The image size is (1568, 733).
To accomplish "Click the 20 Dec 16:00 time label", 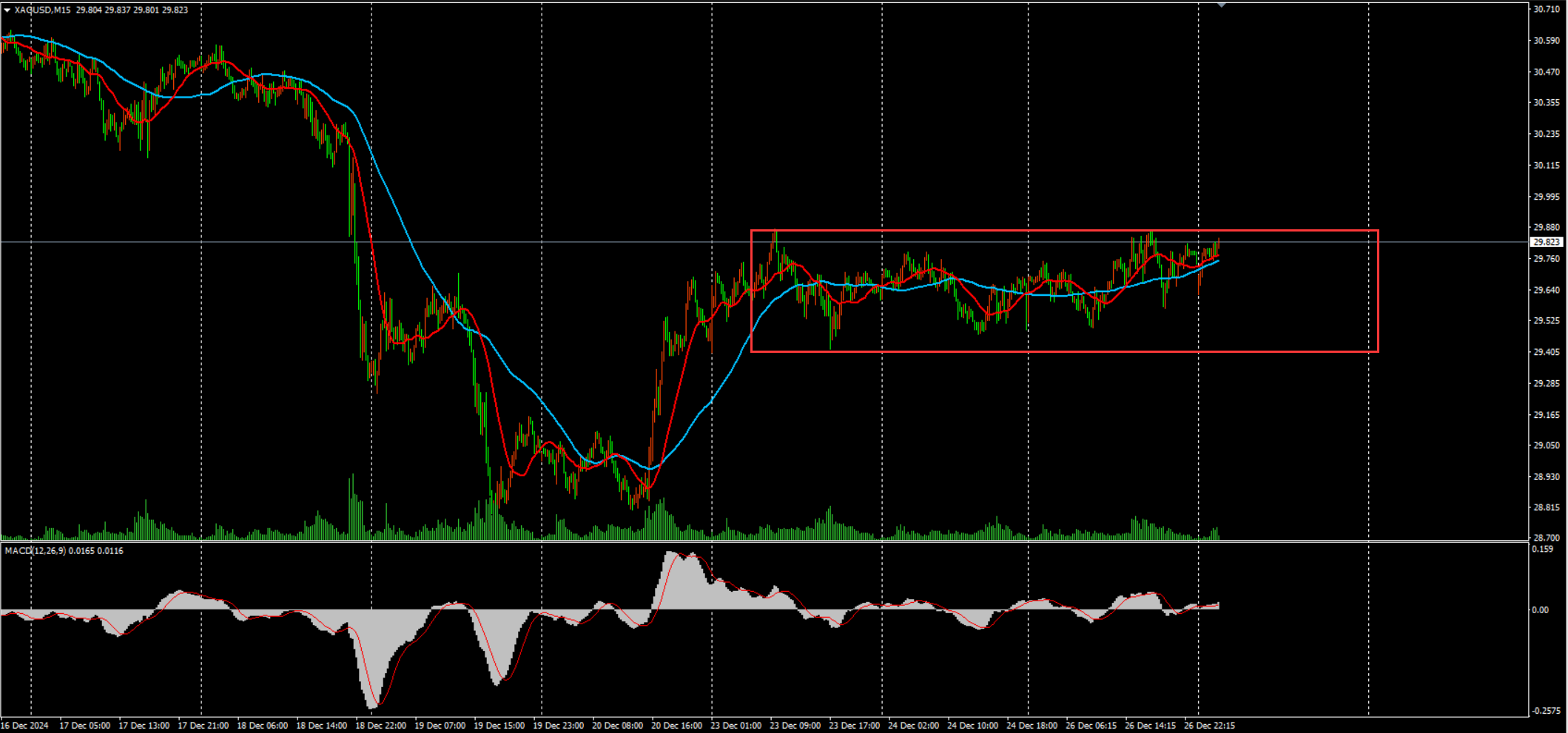I will click(x=676, y=726).
